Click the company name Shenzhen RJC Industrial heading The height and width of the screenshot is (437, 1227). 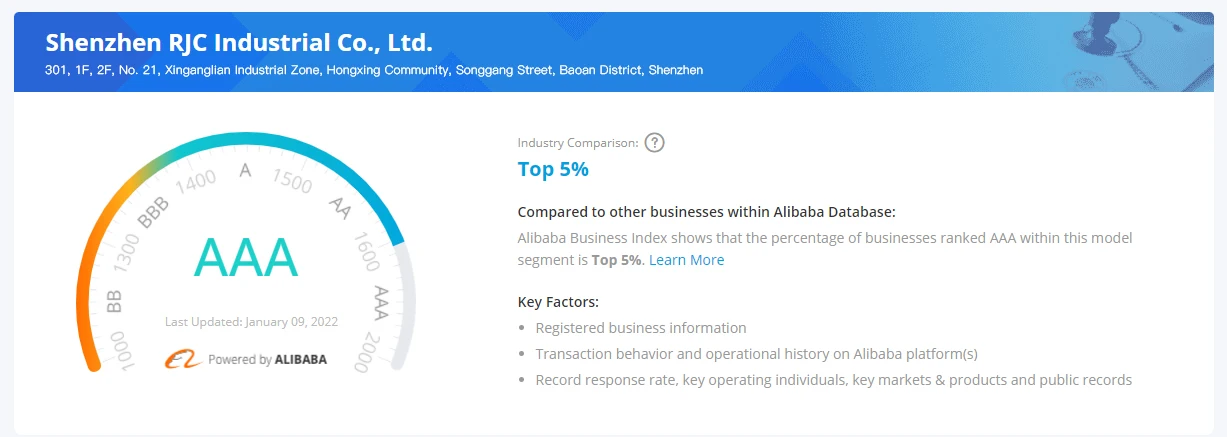(239, 43)
